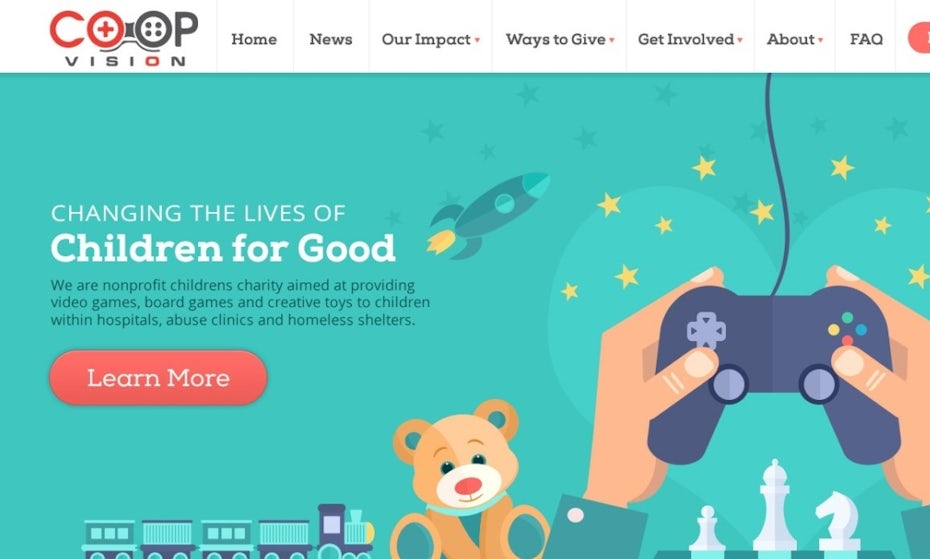Open the FAQ link
This screenshot has width=930, height=559.
pyautogui.click(x=866, y=39)
